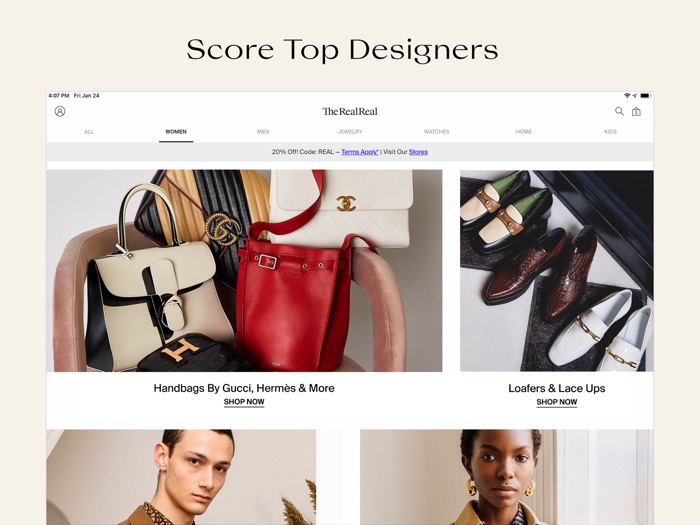This screenshot has height=525, width=700.
Task: Open the JEWELRY tab
Action: (350, 132)
